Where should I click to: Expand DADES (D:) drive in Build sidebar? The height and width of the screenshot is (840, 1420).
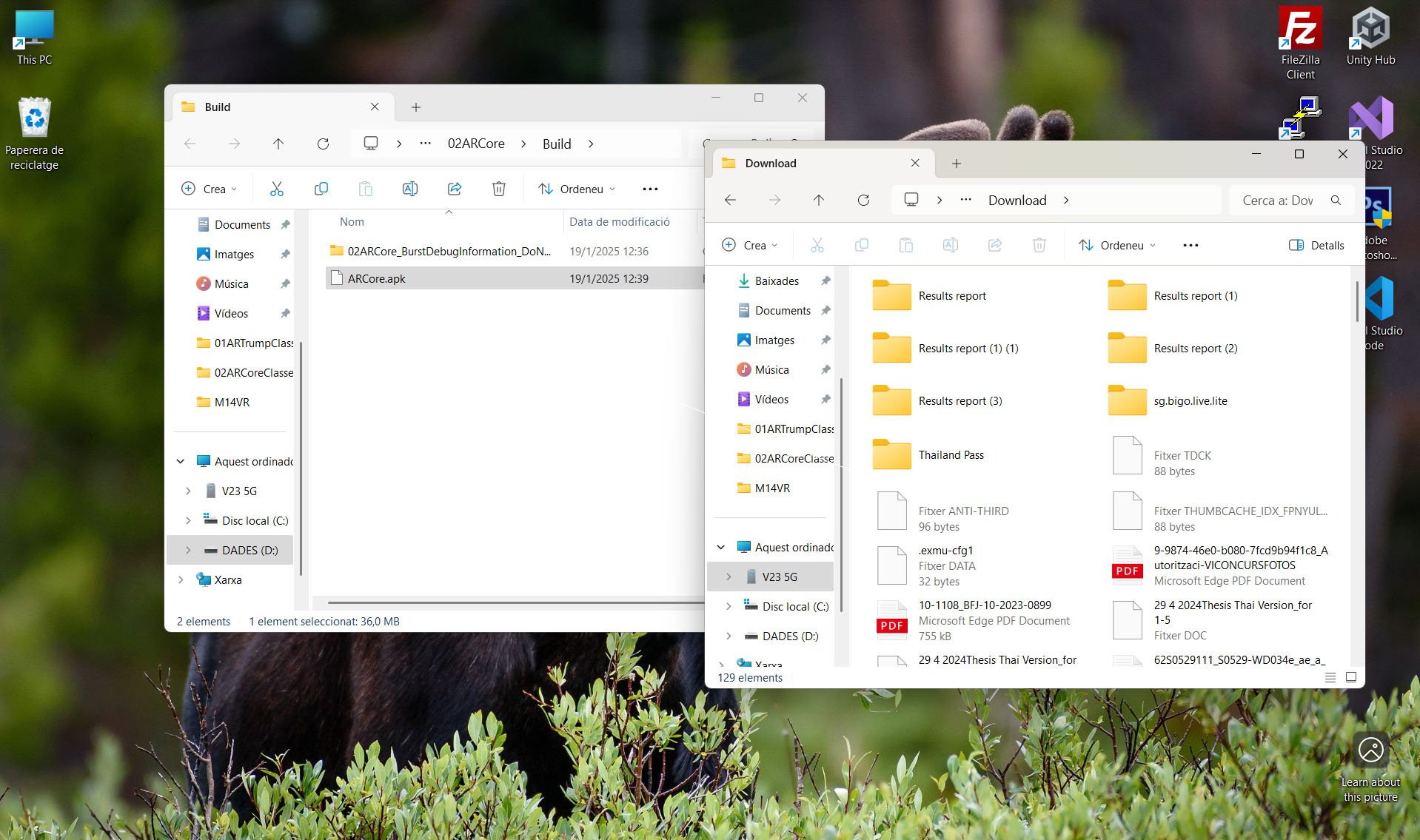[x=188, y=550]
